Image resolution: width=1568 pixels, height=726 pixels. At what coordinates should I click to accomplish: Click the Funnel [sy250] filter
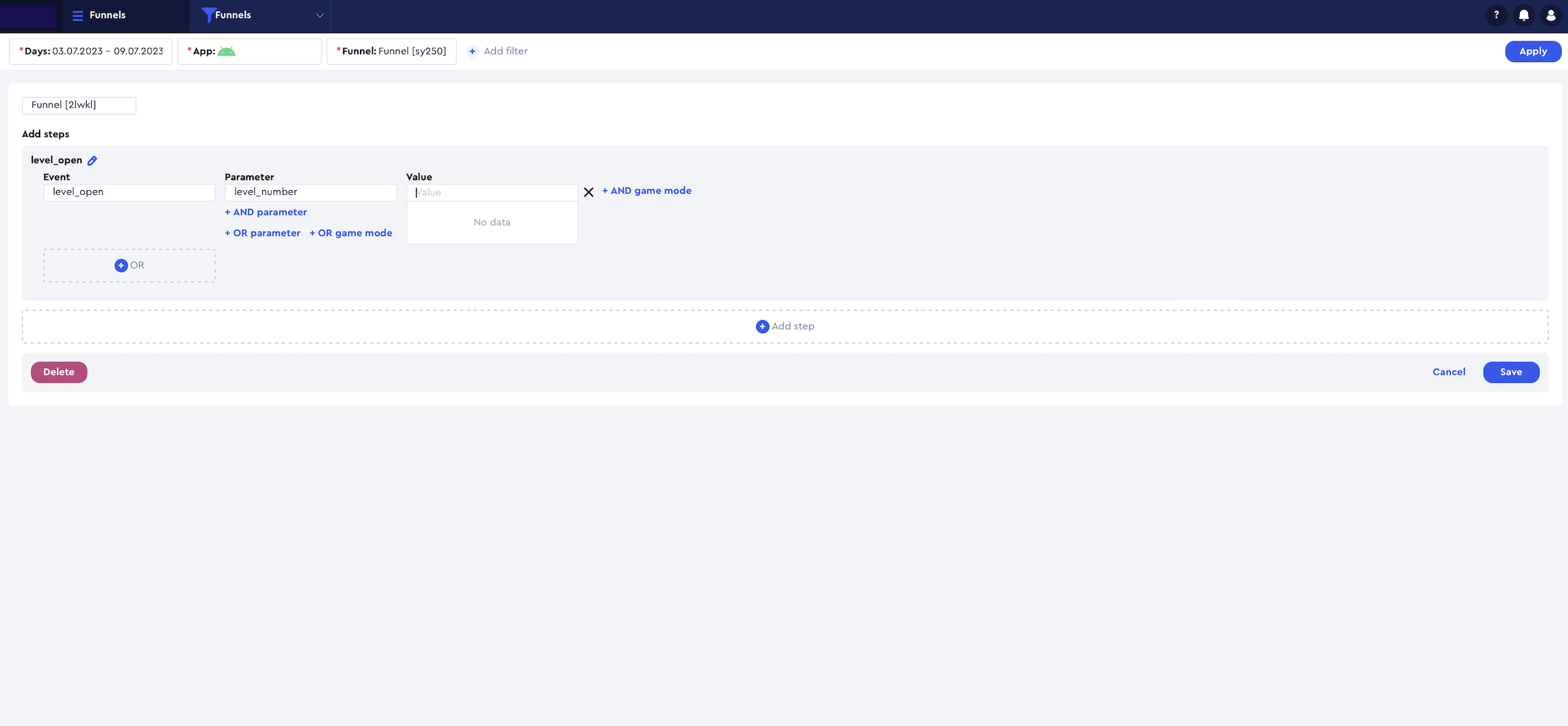click(392, 51)
